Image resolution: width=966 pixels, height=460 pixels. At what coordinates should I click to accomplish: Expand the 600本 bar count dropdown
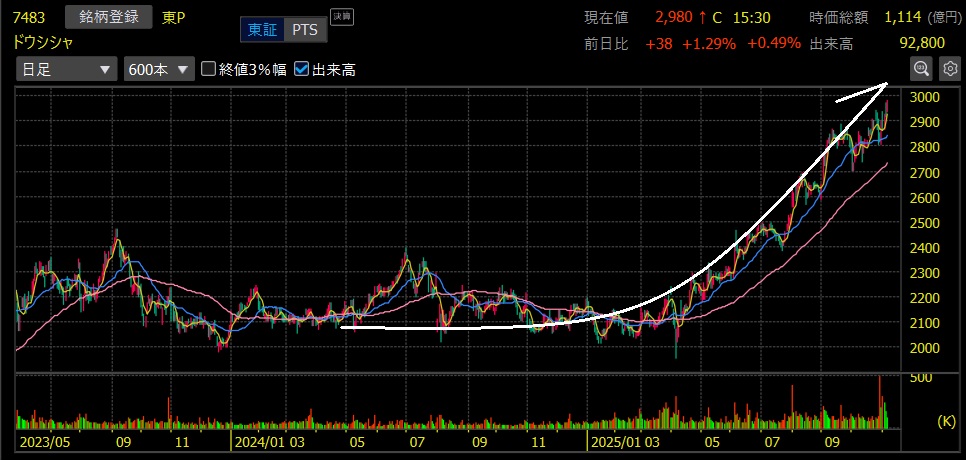click(x=158, y=69)
